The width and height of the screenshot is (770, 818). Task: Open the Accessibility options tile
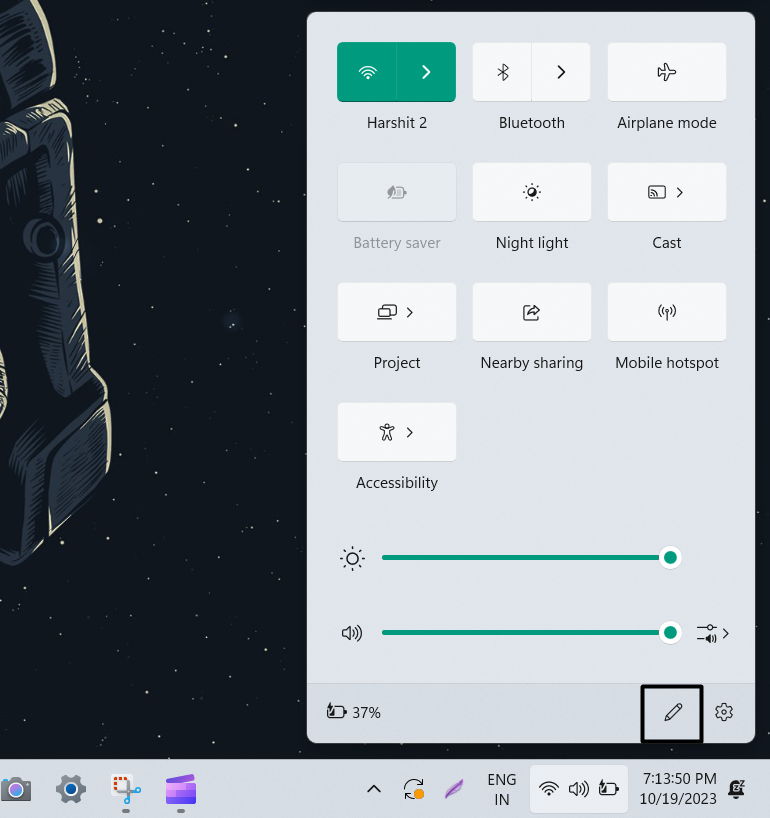tap(396, 432)
